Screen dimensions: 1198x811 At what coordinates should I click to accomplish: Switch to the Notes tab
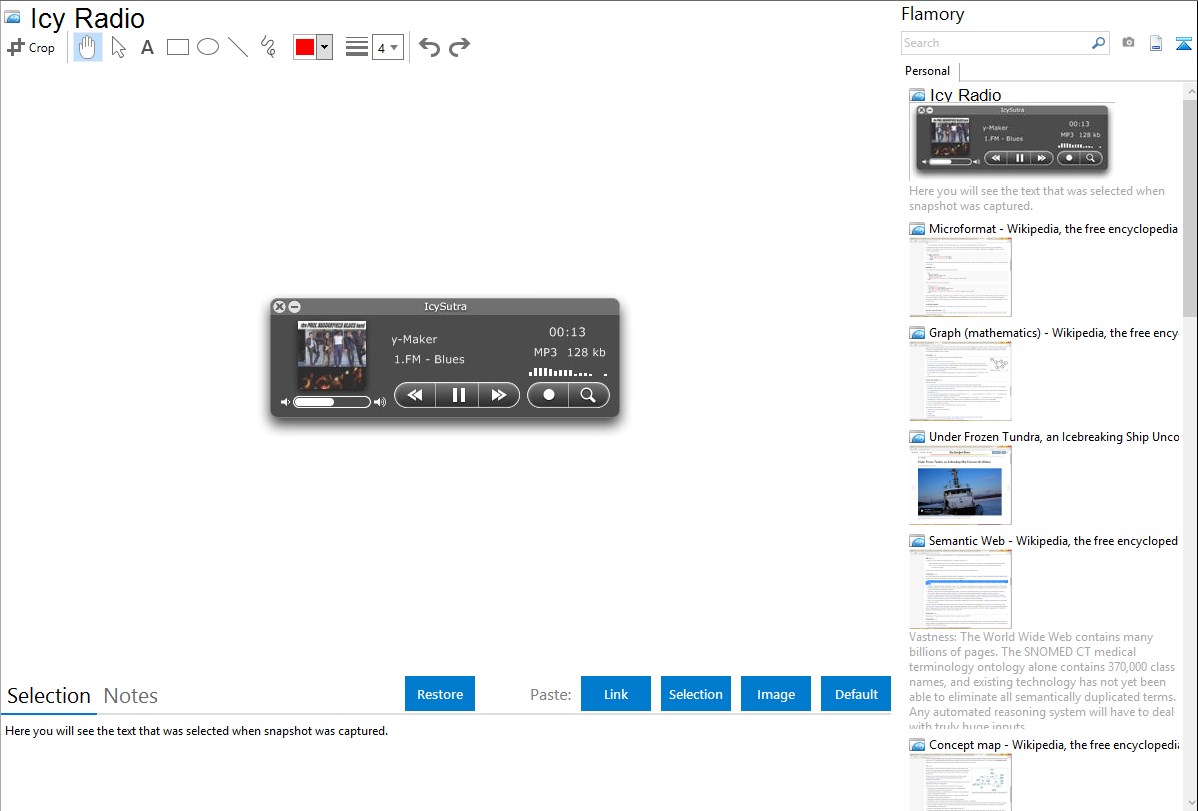131,696
